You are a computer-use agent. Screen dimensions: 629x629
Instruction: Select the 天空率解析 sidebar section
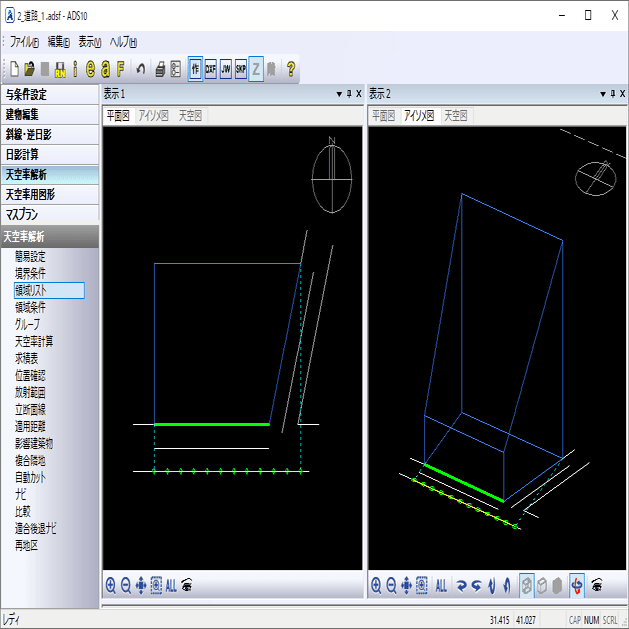(x=50, y=174)
